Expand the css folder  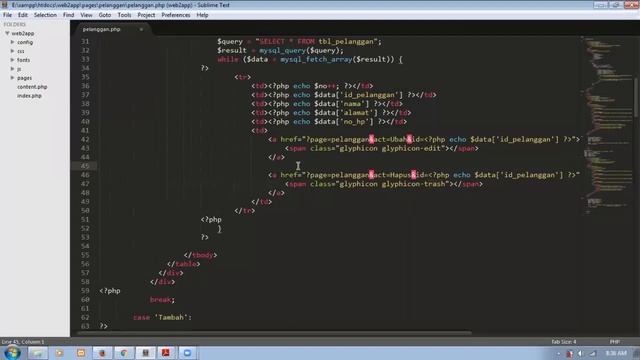(12, 51)
